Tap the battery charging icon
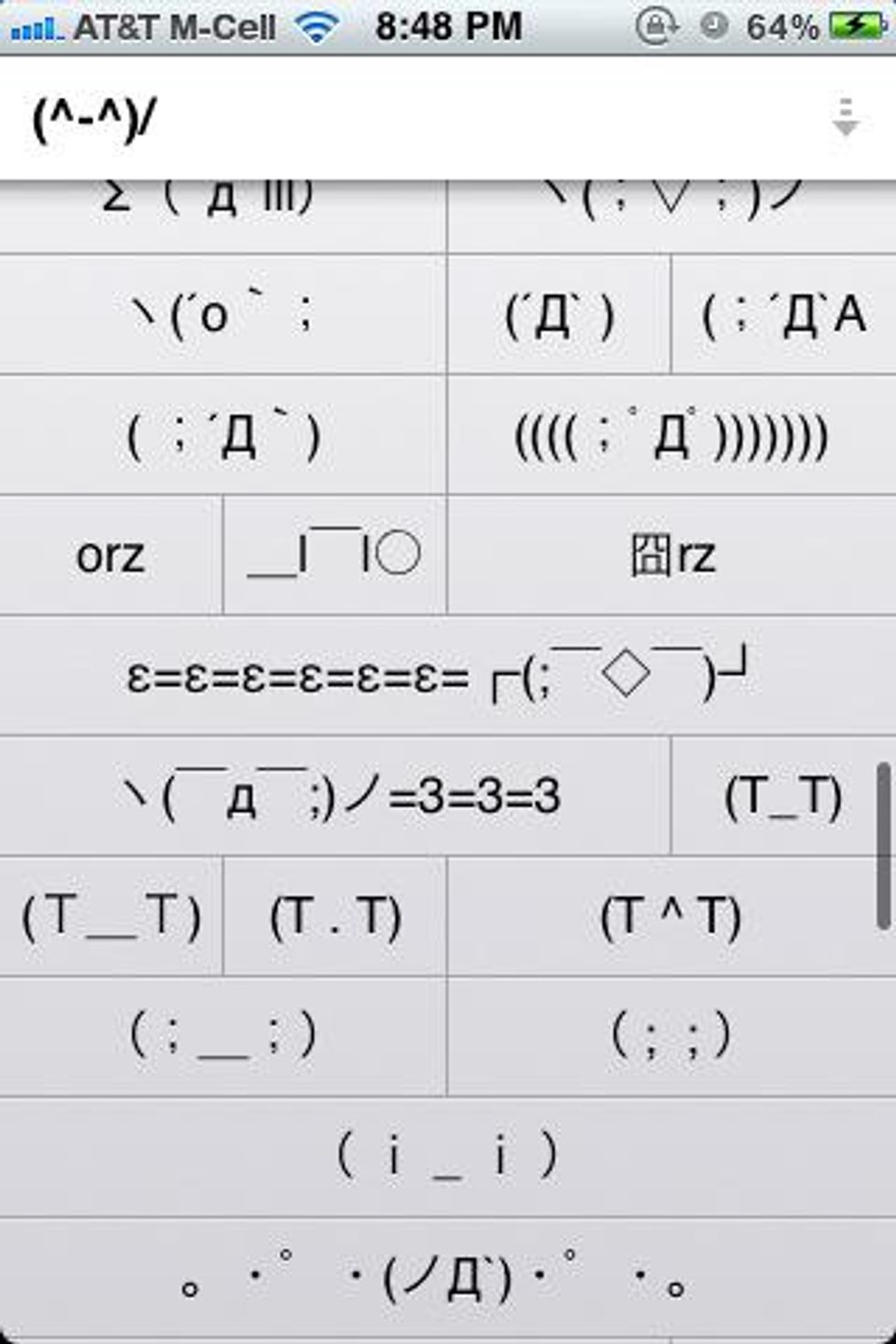This screenshot has width=896, height=1344. pyautogui.click(x=856, y=26)
